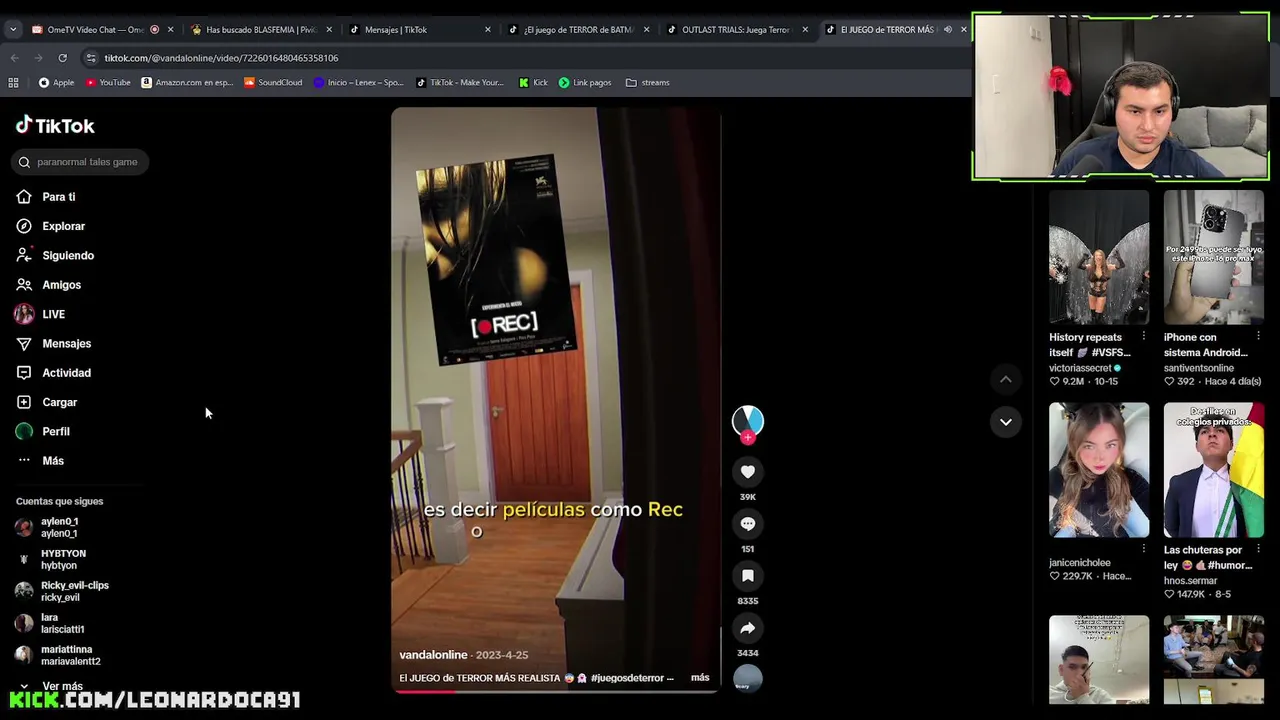Image resolution: width=1280 pixels, height=720 pixels.
Task: Expand the Más menu in the sidebar
Action: pyautogui.click(x=41, y=461)
